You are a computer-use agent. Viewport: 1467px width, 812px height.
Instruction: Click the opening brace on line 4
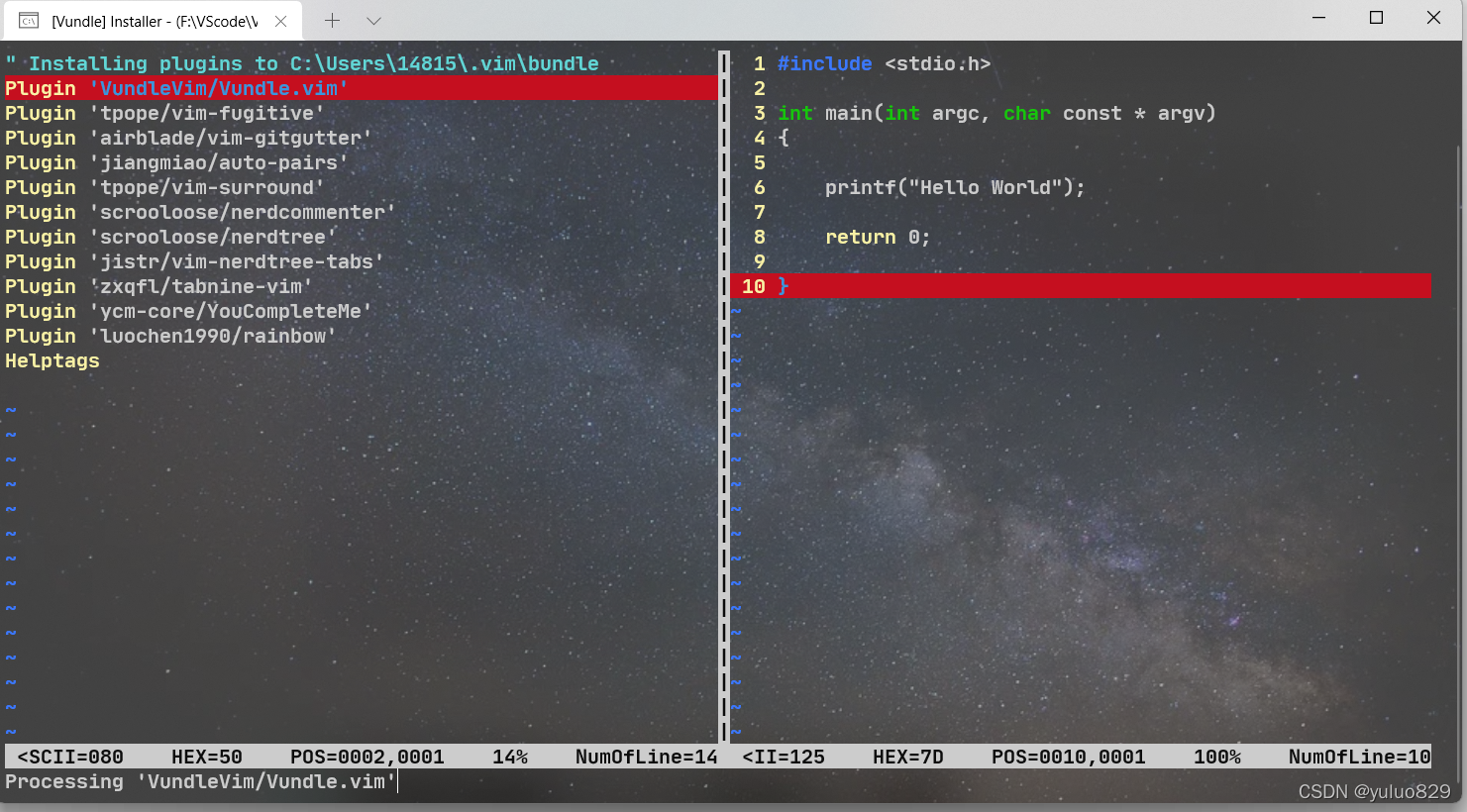click(784, 138)
